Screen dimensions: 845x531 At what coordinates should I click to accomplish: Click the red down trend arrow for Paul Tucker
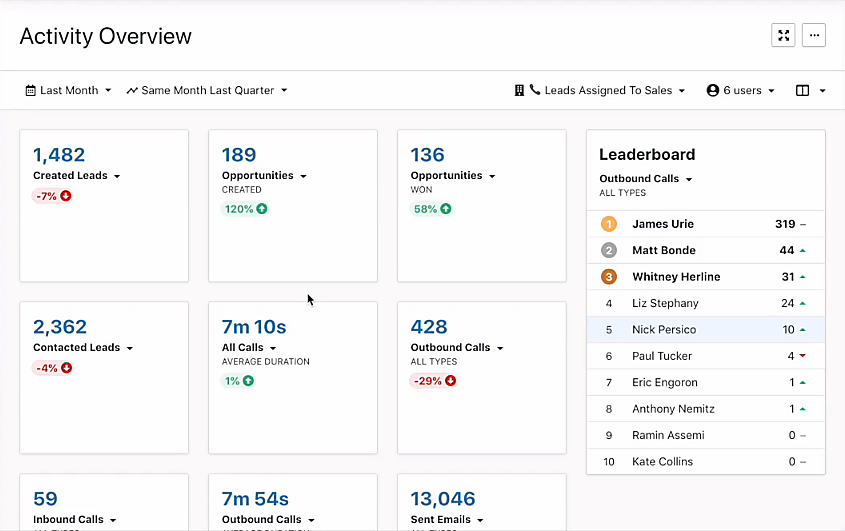(803, 356)
